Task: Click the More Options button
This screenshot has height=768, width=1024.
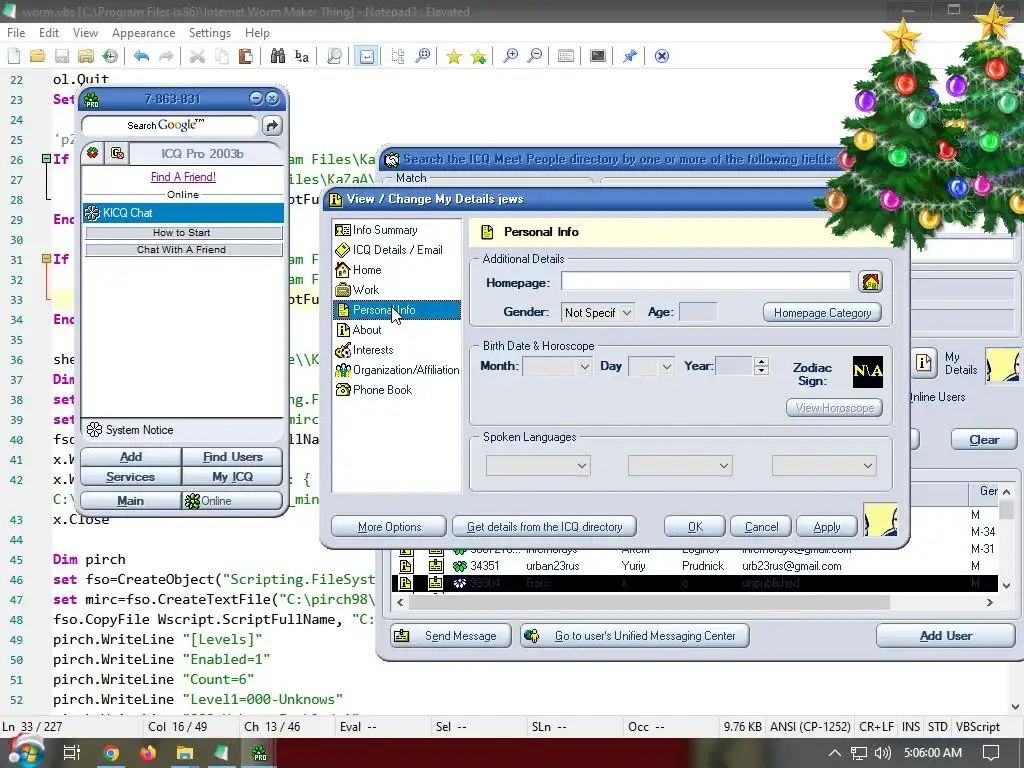Action: (389, 526)
